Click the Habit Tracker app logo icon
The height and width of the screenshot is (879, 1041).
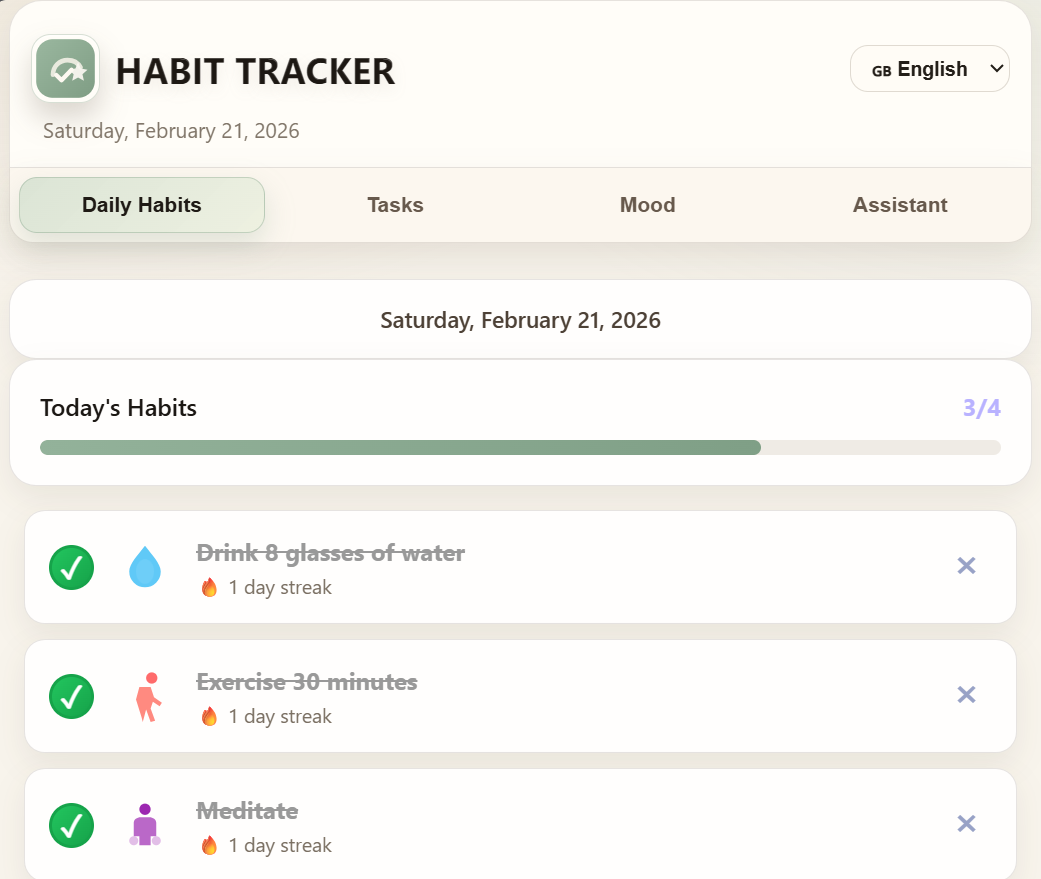[x=66, y=68]
